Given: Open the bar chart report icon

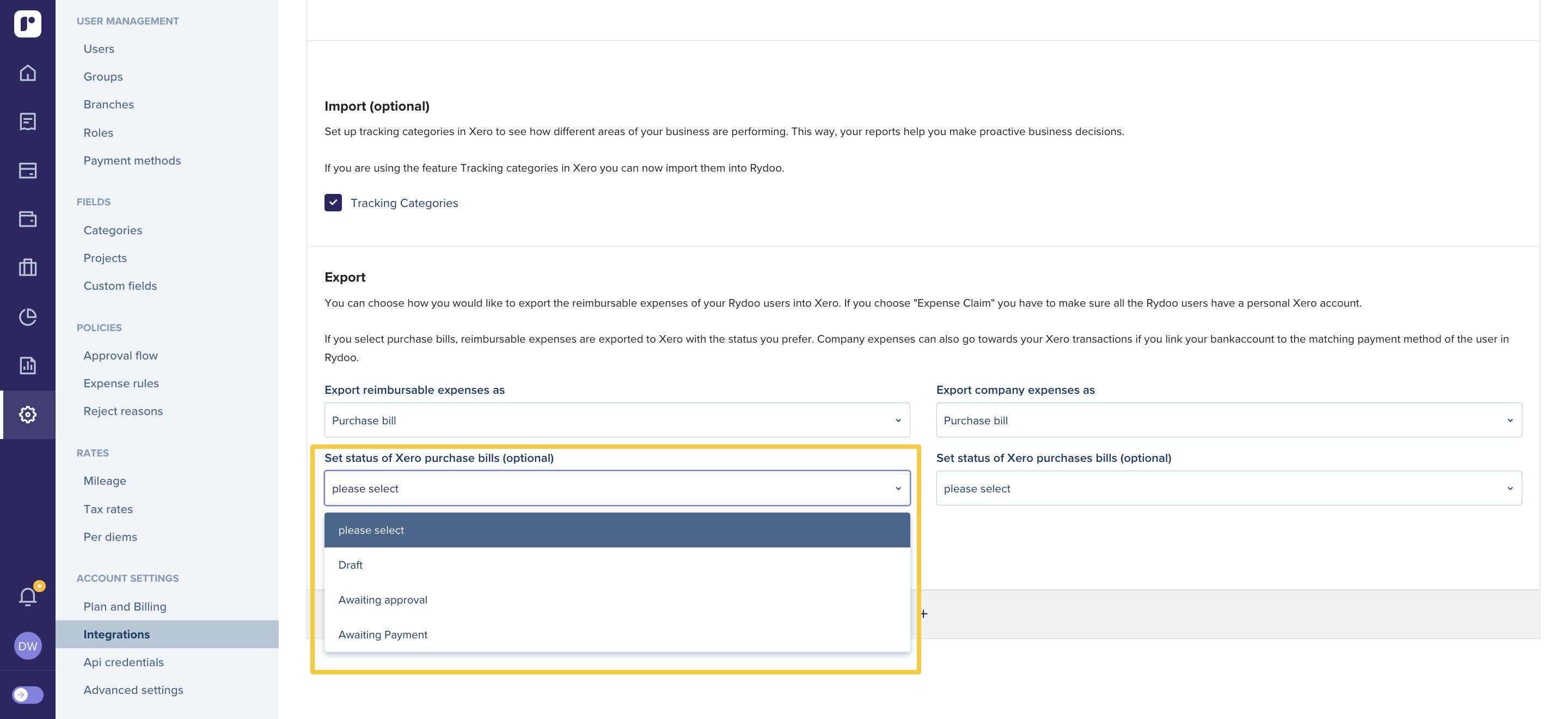Looking at the screenshot, I should pos(27,365).
